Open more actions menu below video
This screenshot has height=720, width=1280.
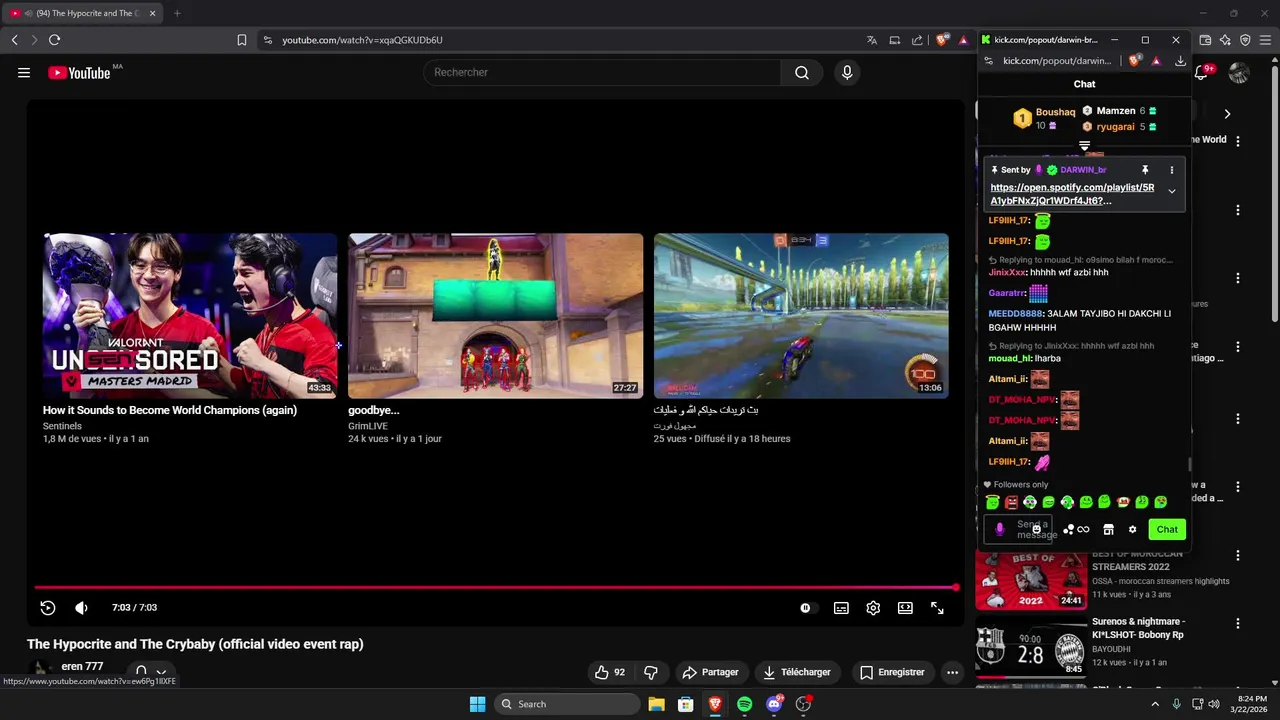tap(952, 672)
